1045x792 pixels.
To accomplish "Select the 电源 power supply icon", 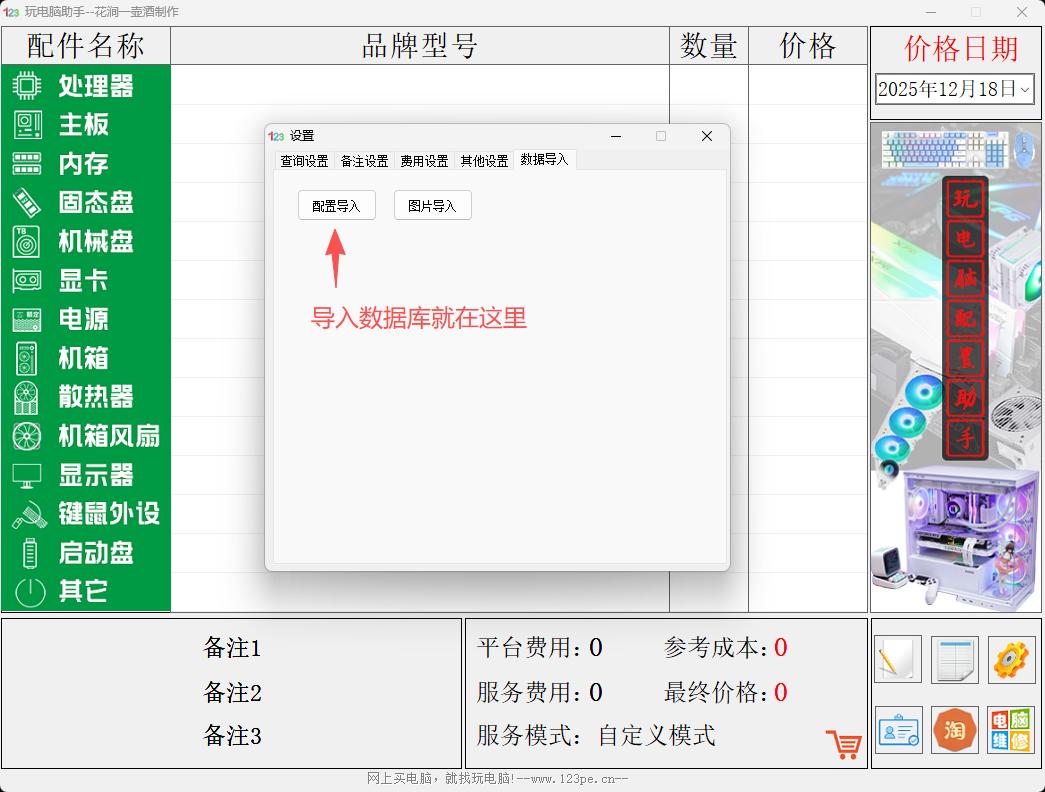I will point(28,320).
